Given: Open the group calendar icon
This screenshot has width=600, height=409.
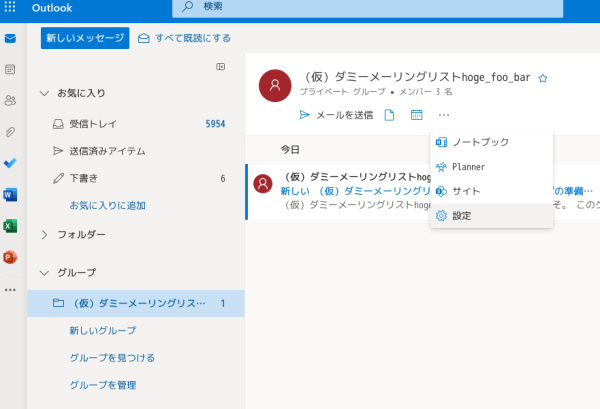Looking at the screenshot, I should (x=417, y=115).
